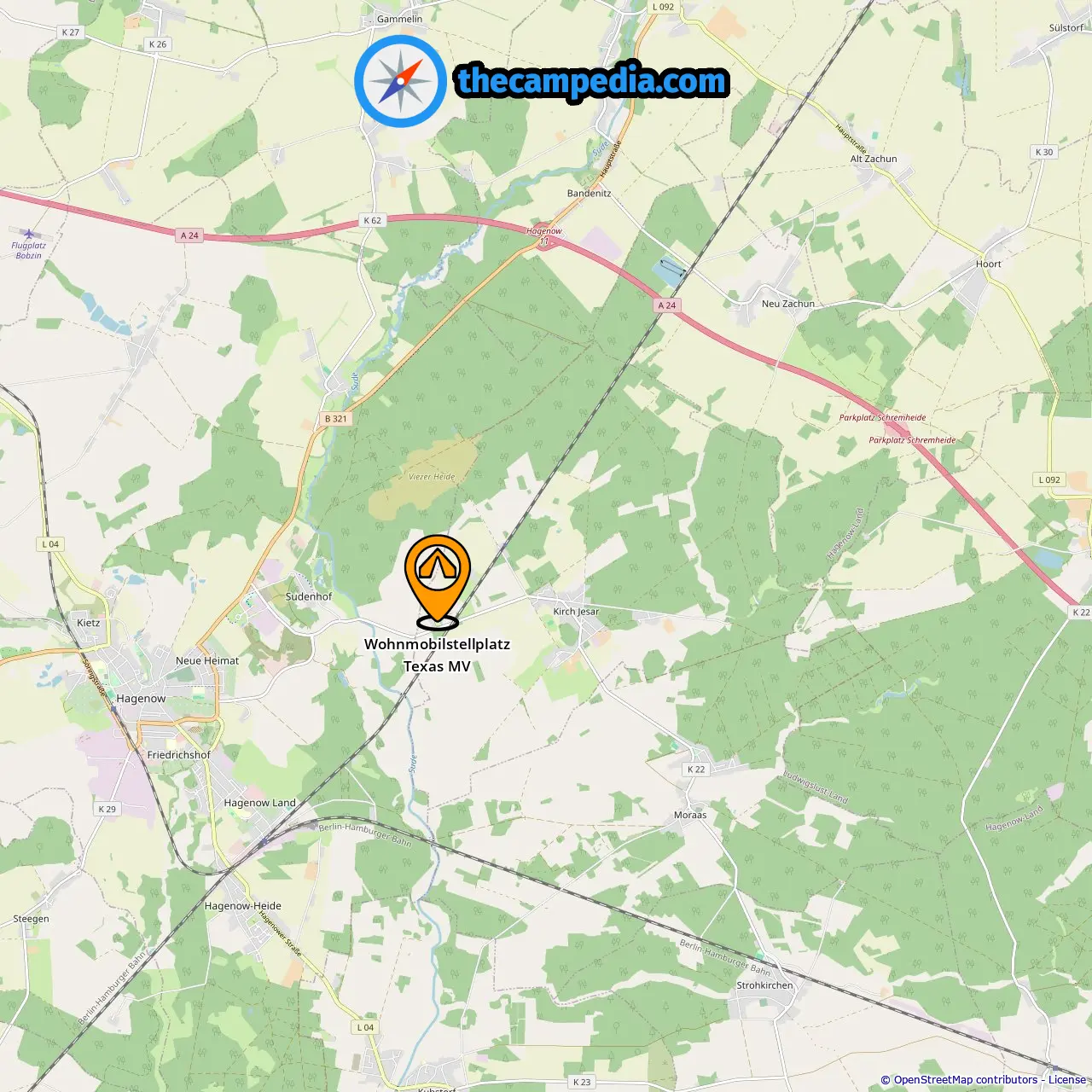Click the Hoort village label
Screen dimensions: 1092x1092
coord(989,264)
